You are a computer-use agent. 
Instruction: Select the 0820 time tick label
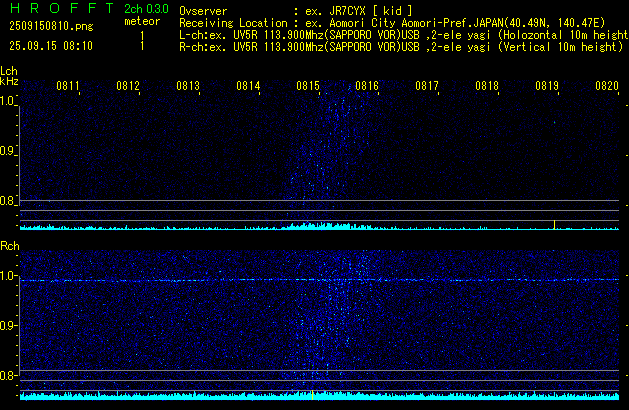(x=607, y=86)
